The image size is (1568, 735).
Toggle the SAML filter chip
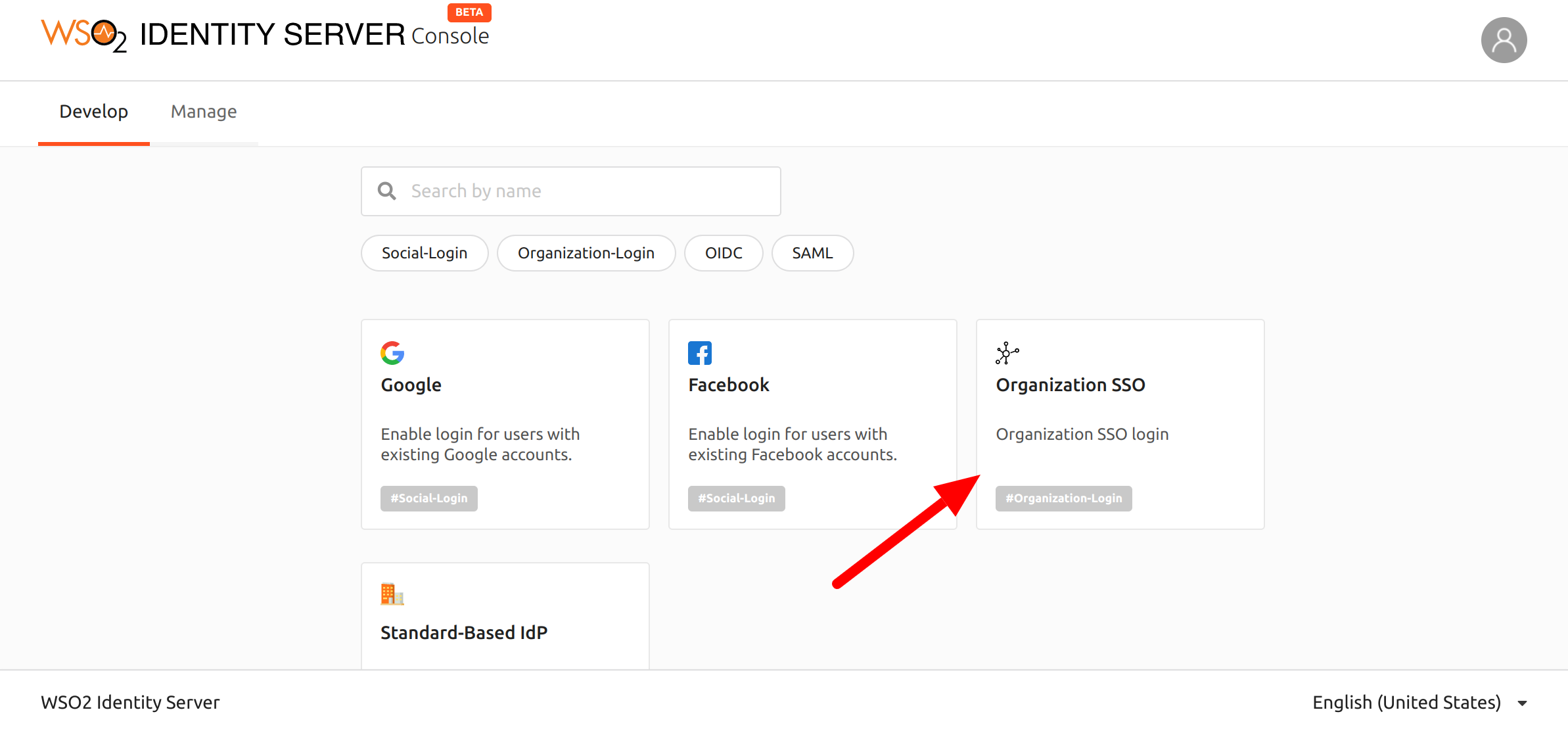(x=812, y=253)
